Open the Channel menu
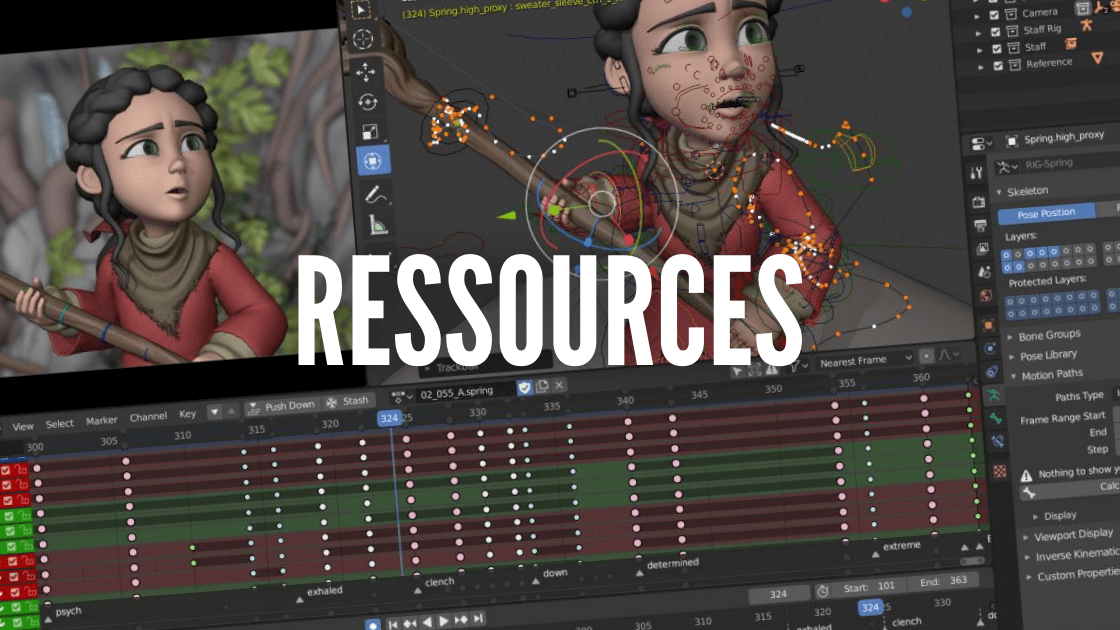1120x630 pixels. pos(148,417)
